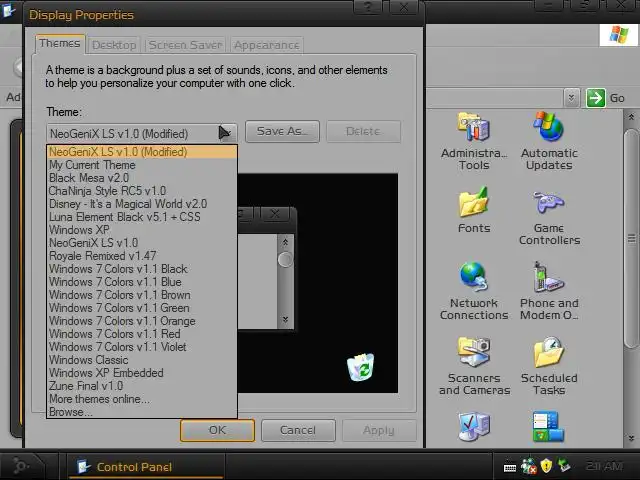
Task: Open Game Controllers icon
Action: click(x=549, y=202)
